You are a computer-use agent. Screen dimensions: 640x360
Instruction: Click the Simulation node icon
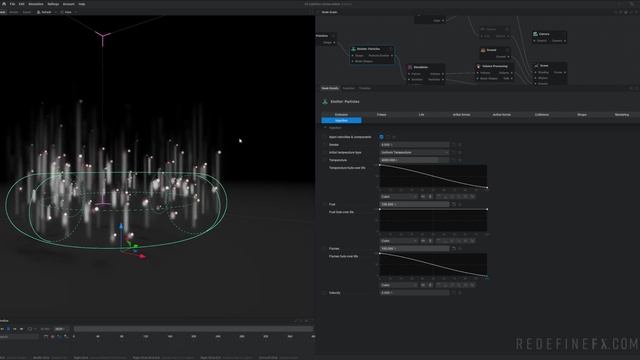pos(410,67)
